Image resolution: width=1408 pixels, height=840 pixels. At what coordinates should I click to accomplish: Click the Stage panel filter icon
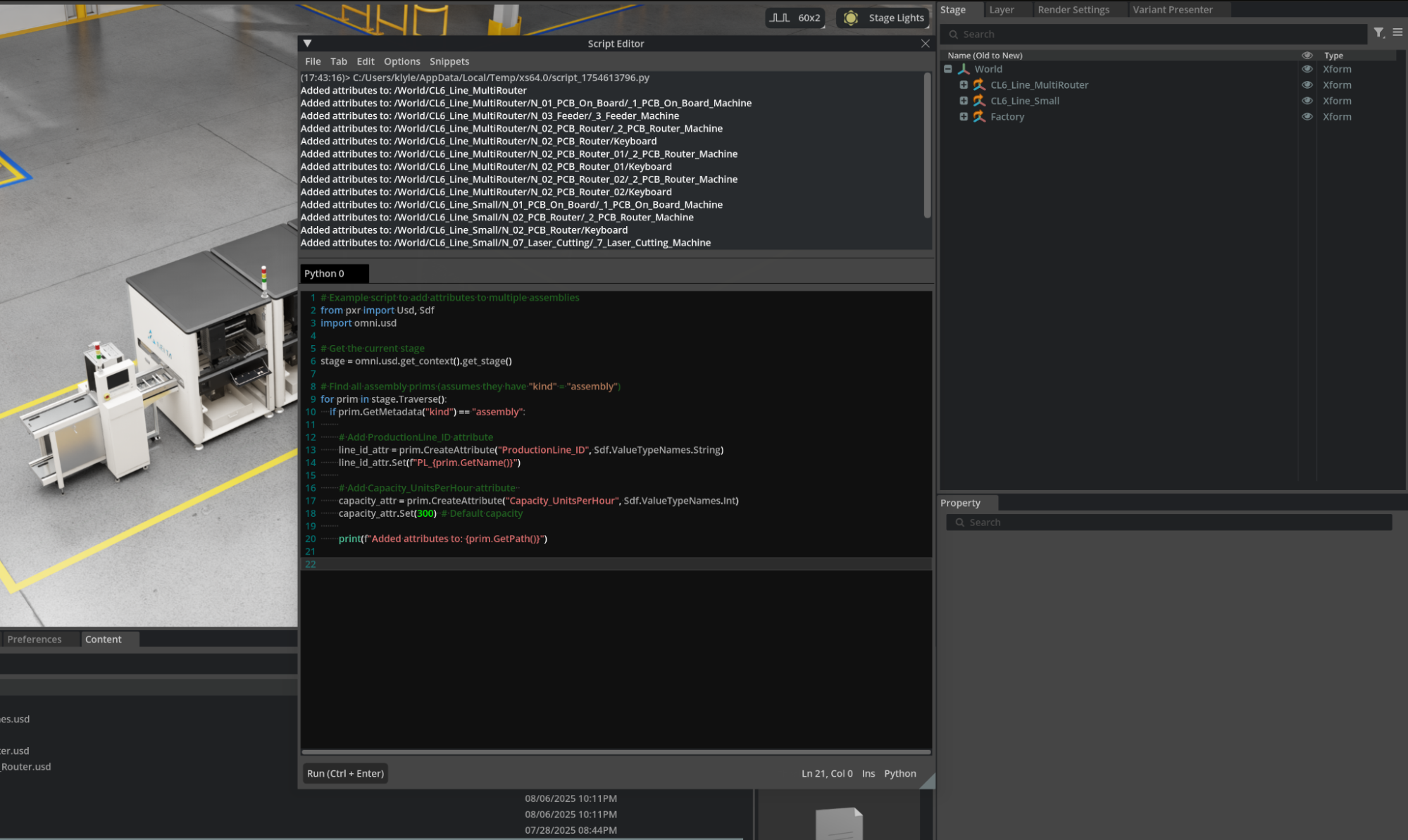(x=1378, y=32)
